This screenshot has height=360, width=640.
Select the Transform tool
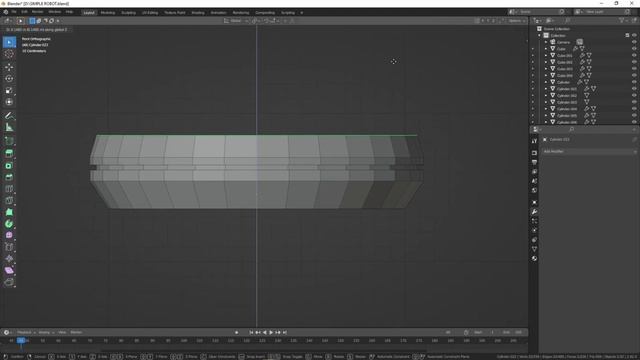[x=9, y=102]
